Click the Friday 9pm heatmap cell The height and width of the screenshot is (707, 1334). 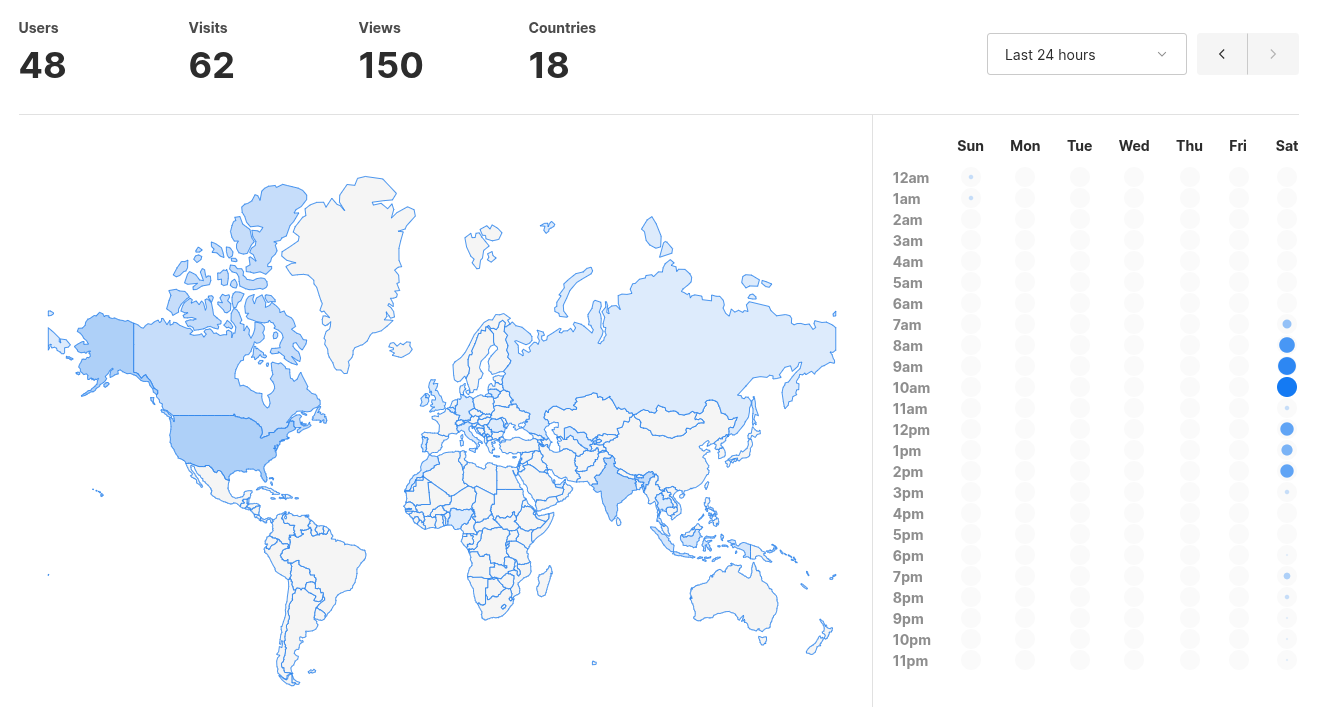1239,618
